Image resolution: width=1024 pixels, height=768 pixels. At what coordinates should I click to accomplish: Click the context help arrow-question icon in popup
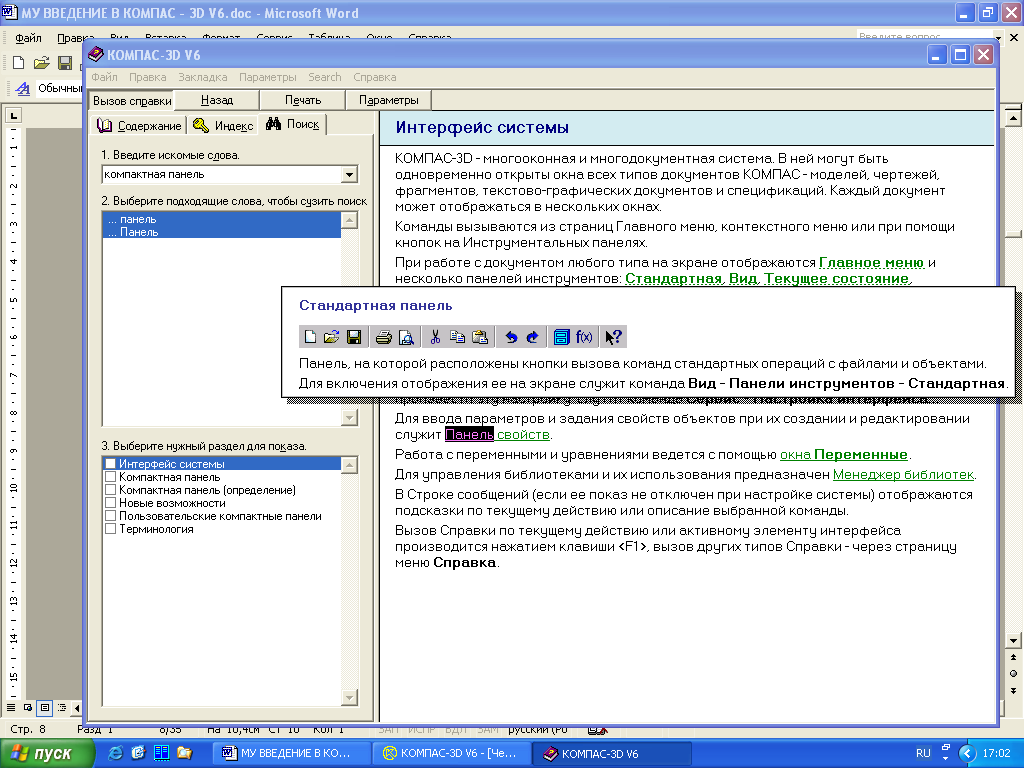pos(613,337)
